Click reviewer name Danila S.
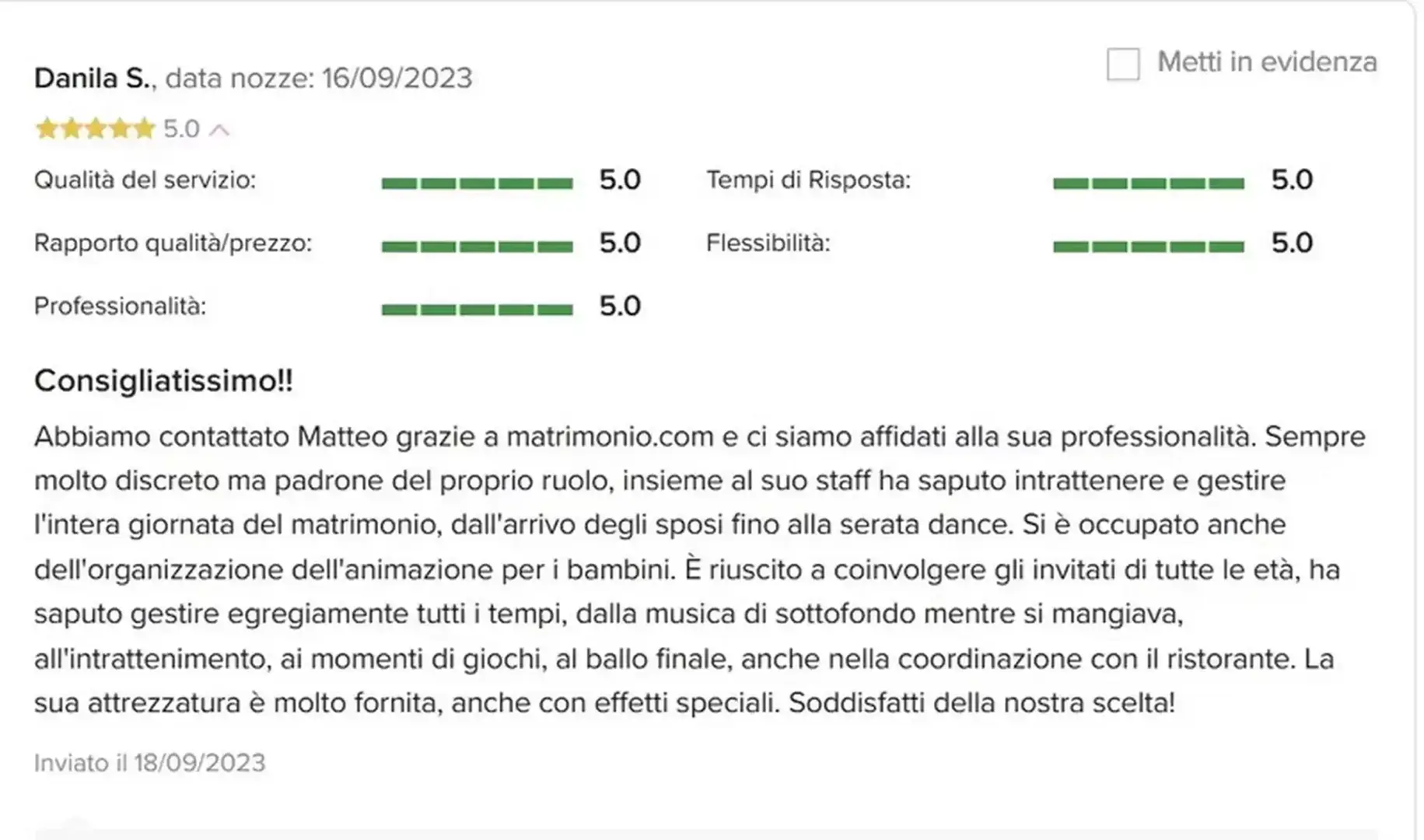The height and width of the screenshot is (840, 1424). pyautogui.click(x=93, y=78)
